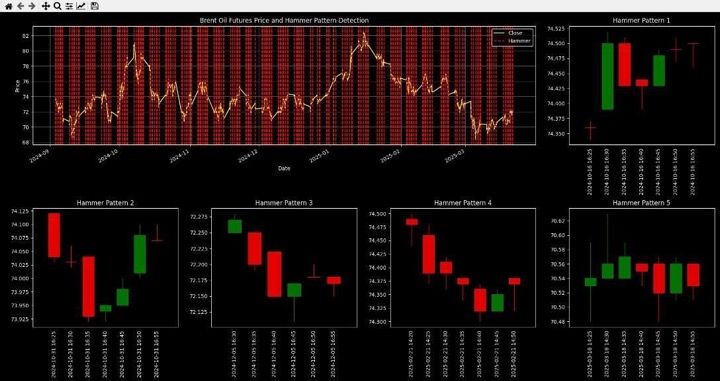
Task: Open the Edit axis and curve parameters tool
Action: pyautogui.click(x=80, y=6)
